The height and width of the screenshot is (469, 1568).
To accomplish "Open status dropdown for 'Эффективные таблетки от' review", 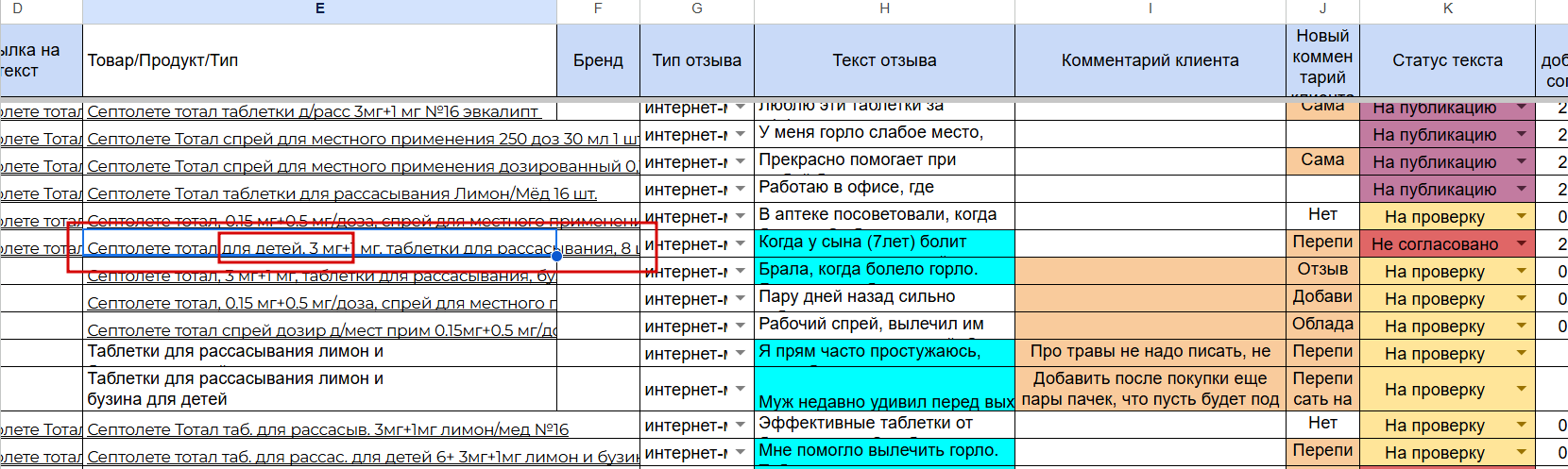I will (x=1522, y=426).
